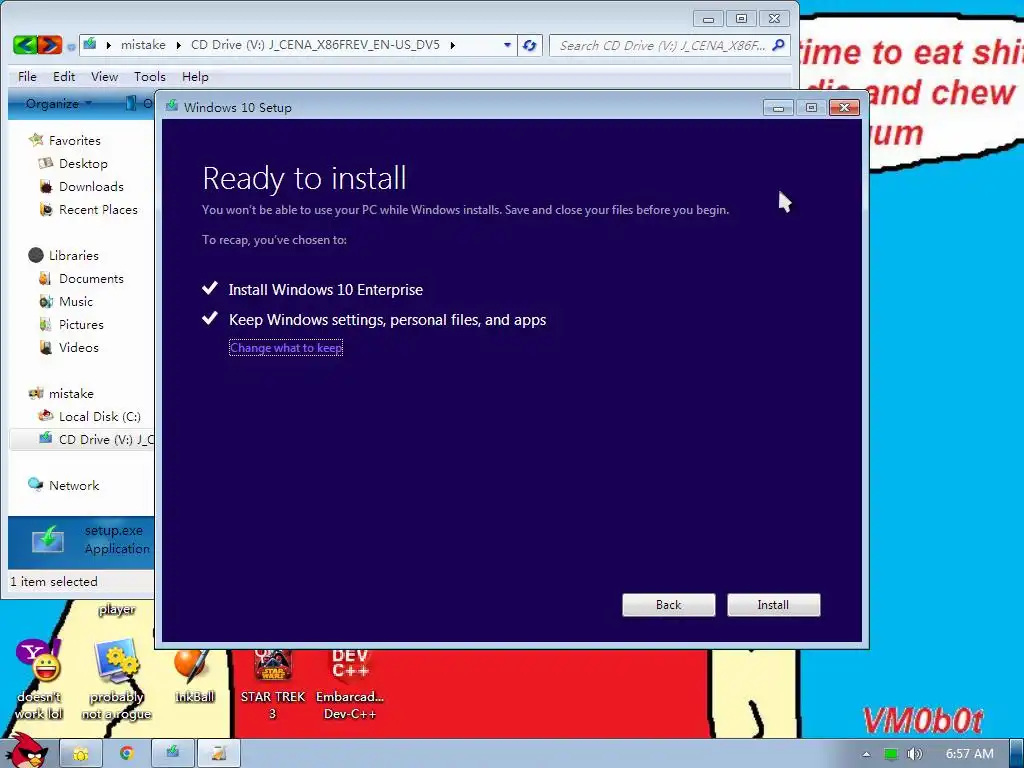Open the InkBall desktop shortcut
Image resolution: width=1024 pixels, height=768 pixels.
(194, 677)
